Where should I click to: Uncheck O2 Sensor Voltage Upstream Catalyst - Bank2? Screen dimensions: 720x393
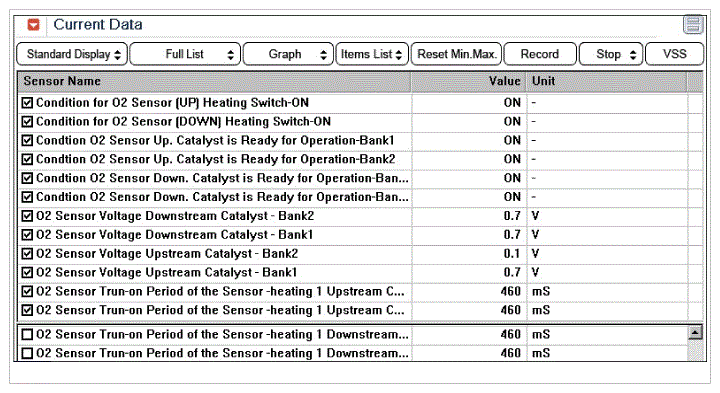tap(27, 253)
